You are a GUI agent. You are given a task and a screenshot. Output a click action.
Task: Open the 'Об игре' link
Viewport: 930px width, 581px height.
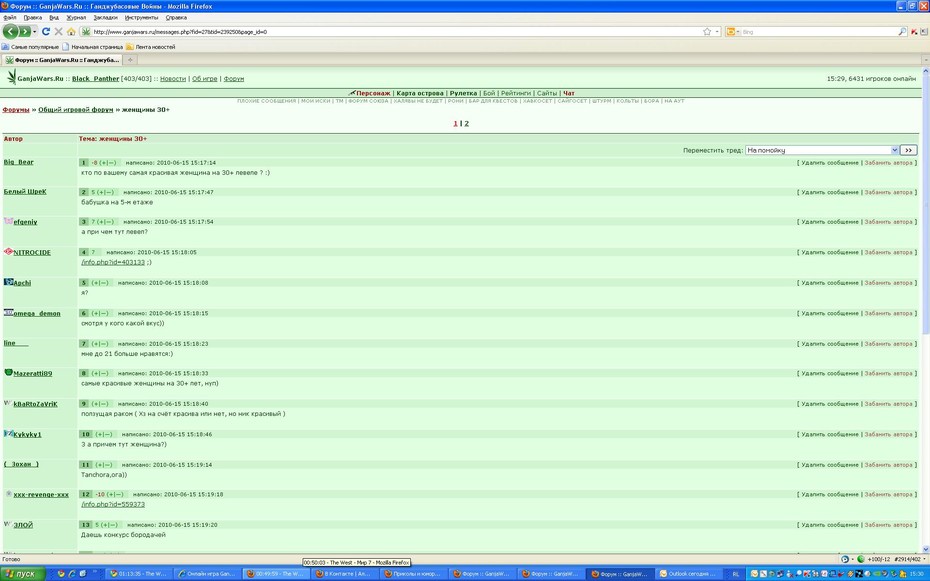coord(205,78)
